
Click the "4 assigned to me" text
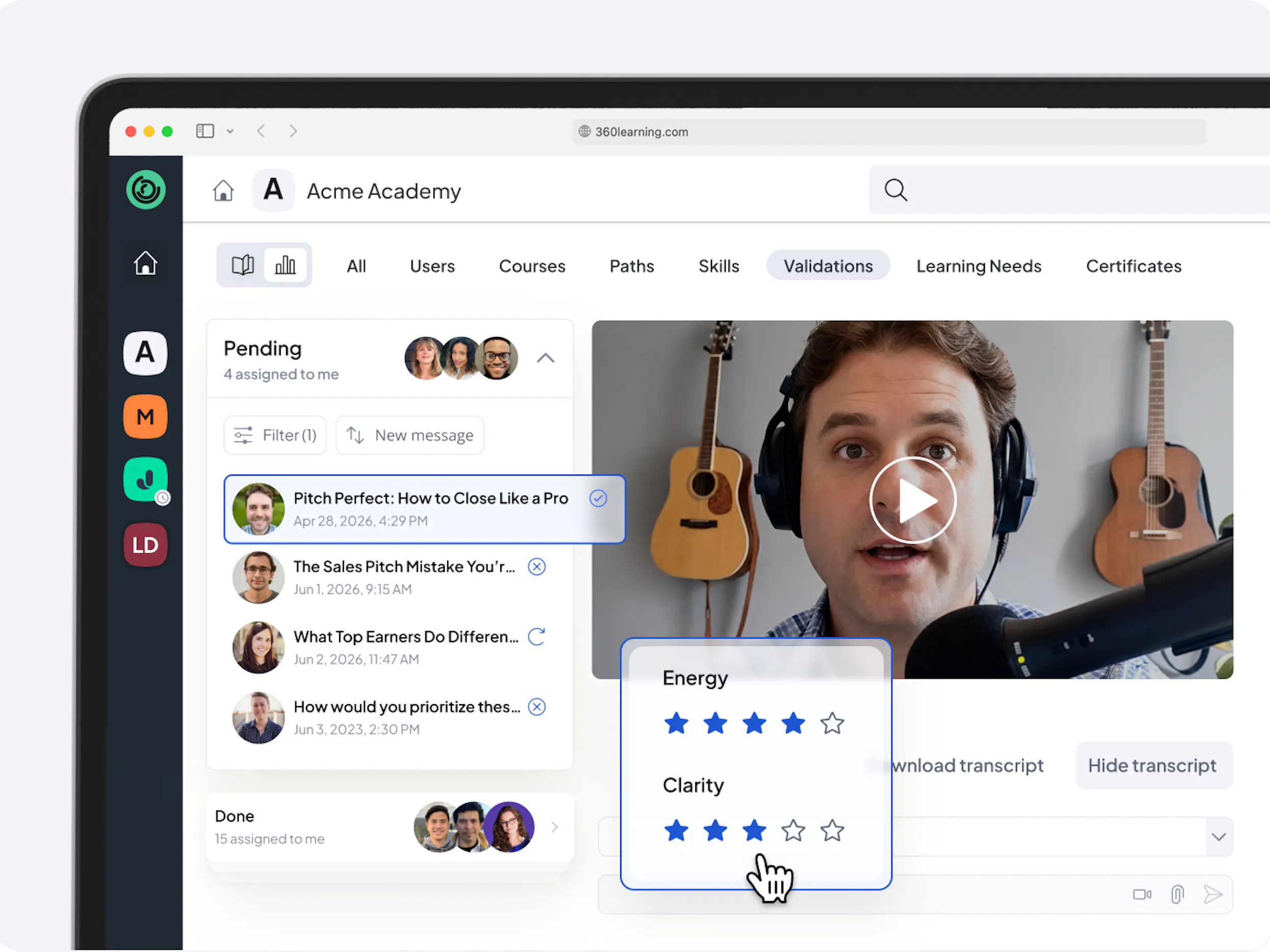click(x=282, y=375)
